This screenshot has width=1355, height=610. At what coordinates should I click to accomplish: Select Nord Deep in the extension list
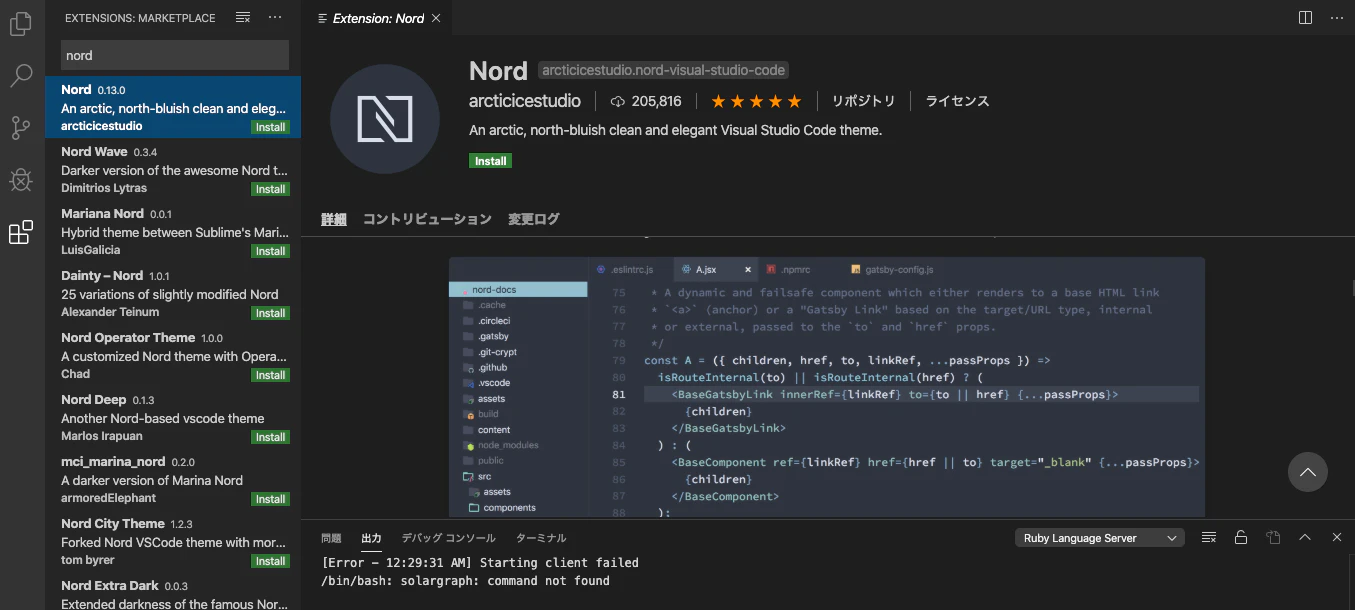click(173, 418)
